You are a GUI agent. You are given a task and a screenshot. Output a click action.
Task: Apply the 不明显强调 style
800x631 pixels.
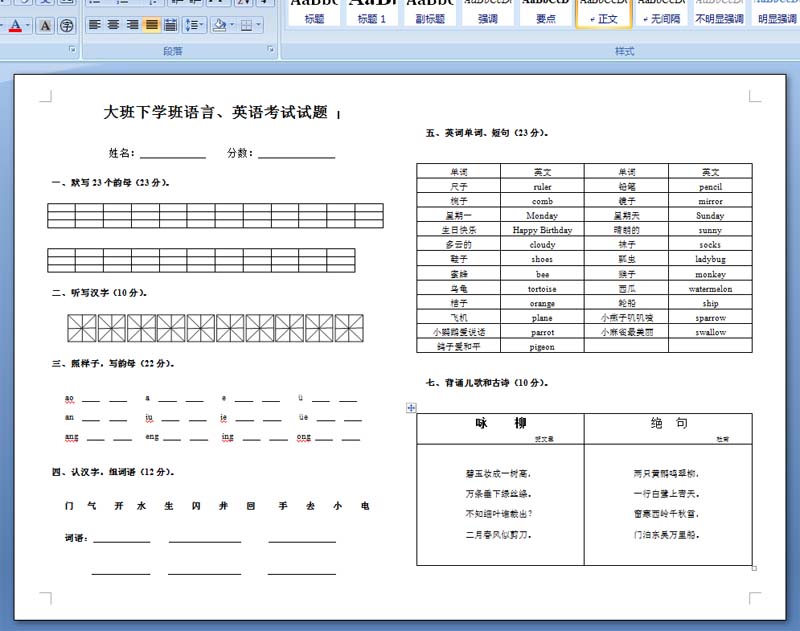pyautogui.click(x=719, y=12)
